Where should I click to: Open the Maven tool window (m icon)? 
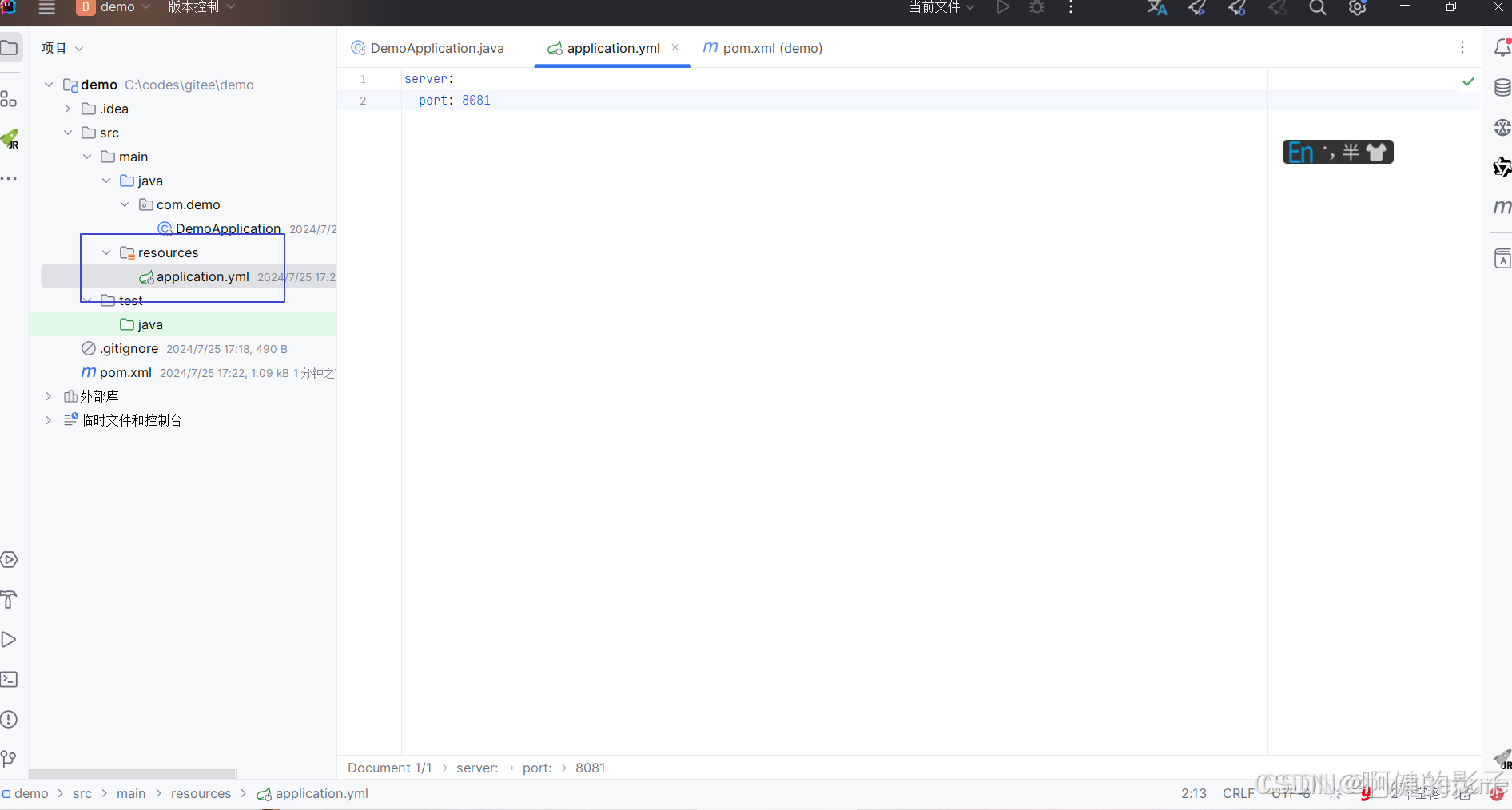click(x=1502, y=207)
